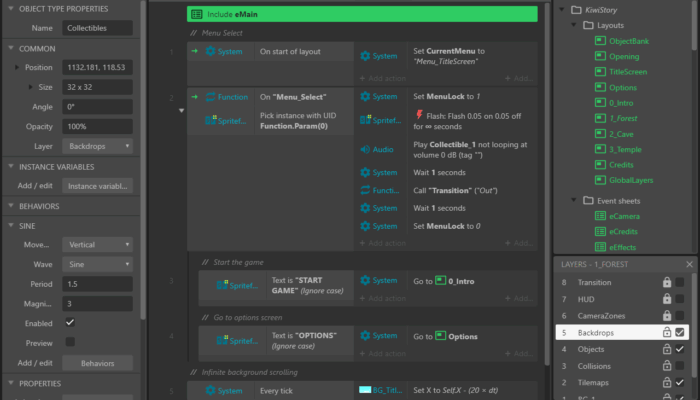Open the eCamera event sheet
This screenshot has height=400, width=700.
[624, 219]
